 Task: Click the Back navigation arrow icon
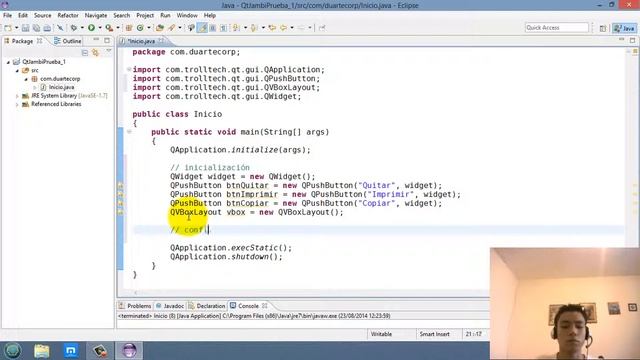click(x=283, y=28)
